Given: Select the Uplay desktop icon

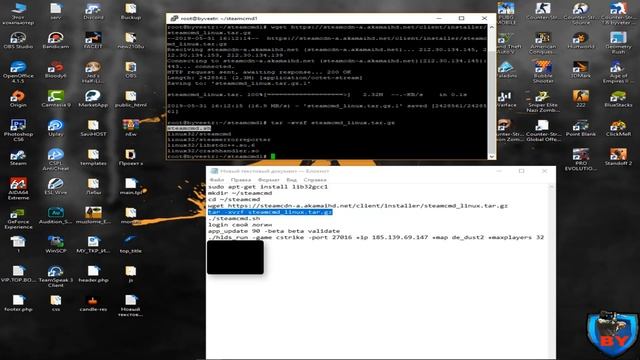Looking at the screenshot, I should [x=56, y=128].
